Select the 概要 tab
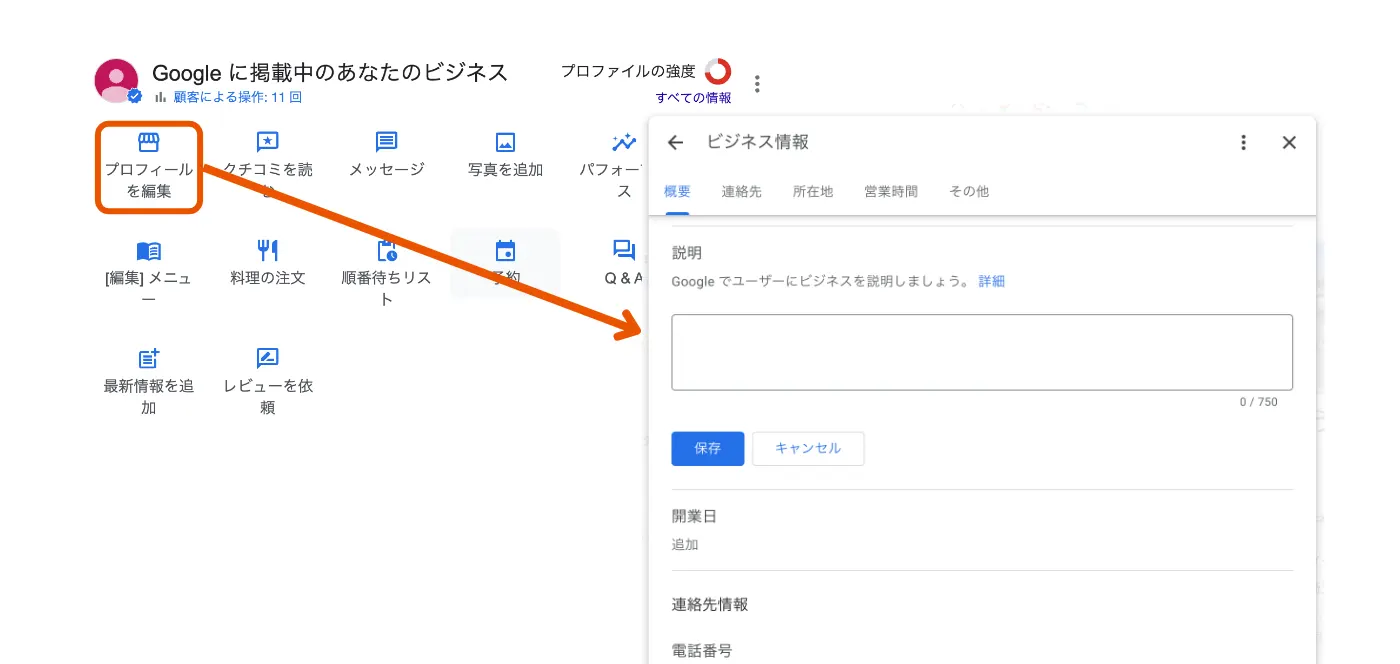The image size is (1400, 664). [677, 191]
